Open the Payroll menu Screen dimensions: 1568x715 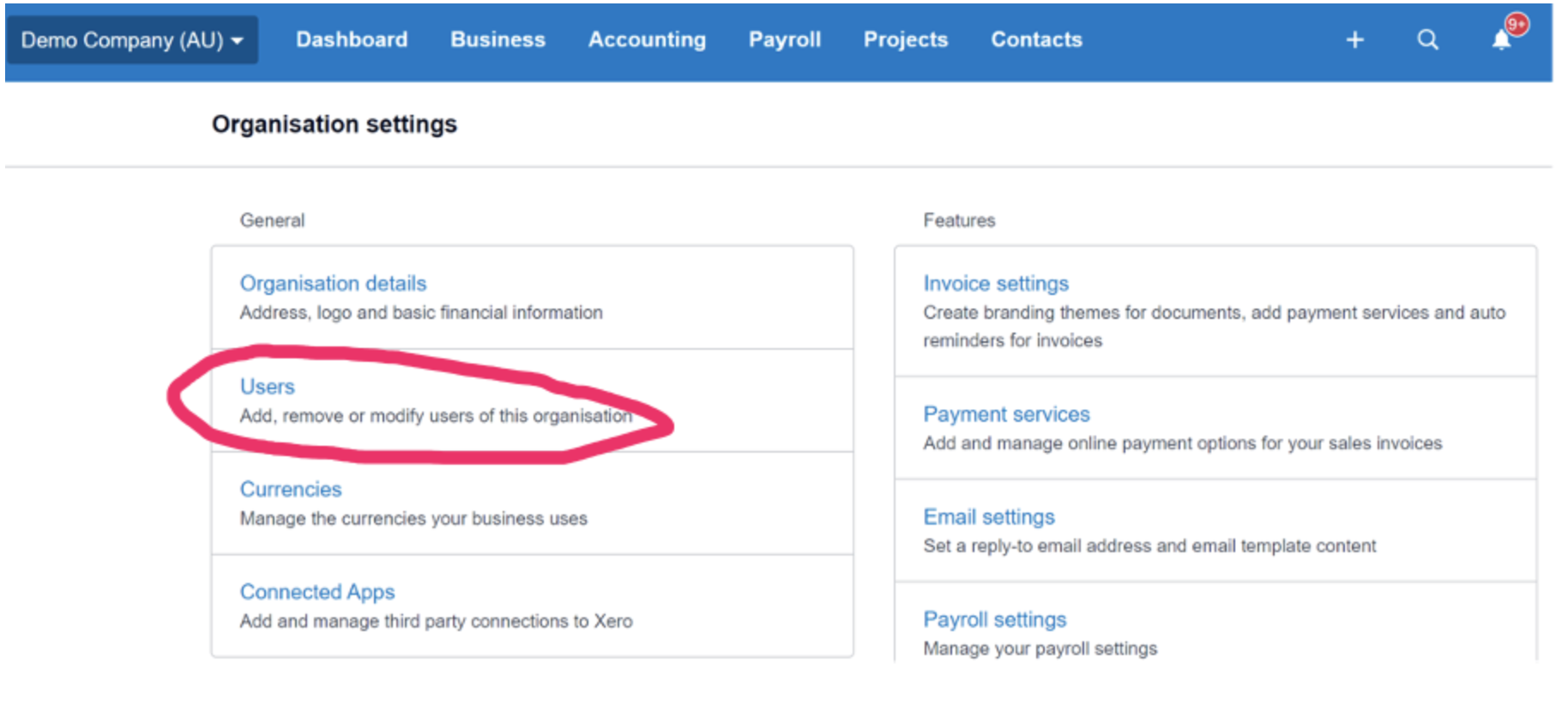tap(784, 39)
